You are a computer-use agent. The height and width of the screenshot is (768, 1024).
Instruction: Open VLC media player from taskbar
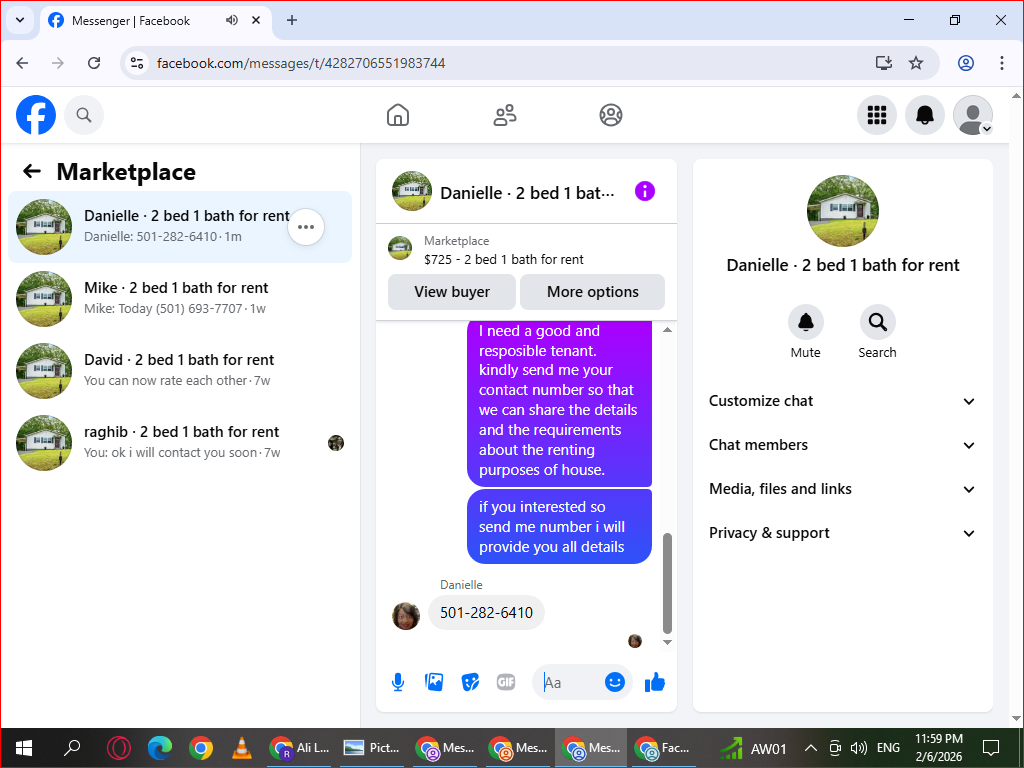242,748
